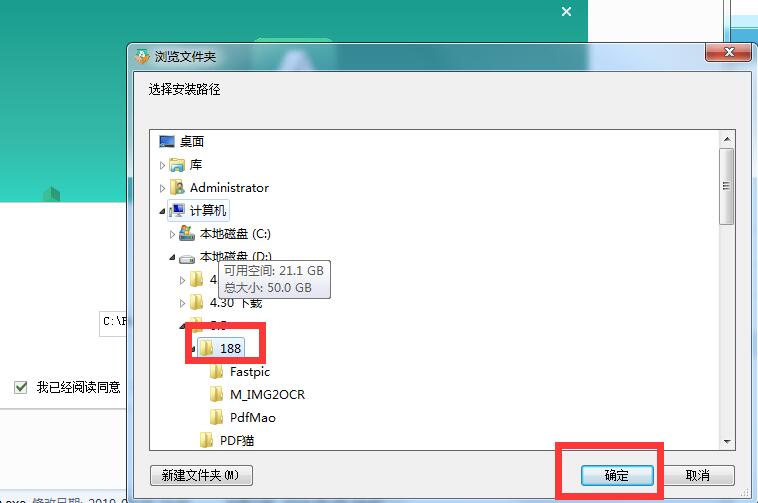Collapse the 计算机 tree node
The width and height of the screenshot is (758, 503).
pos(162,211)
